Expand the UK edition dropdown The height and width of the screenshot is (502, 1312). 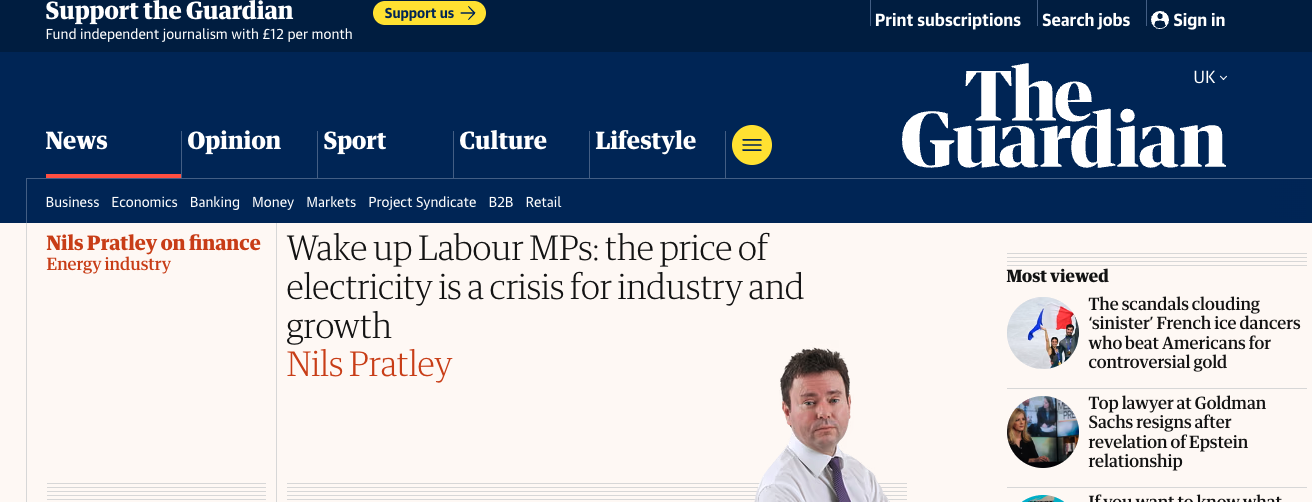click(x=1210, y=77)
